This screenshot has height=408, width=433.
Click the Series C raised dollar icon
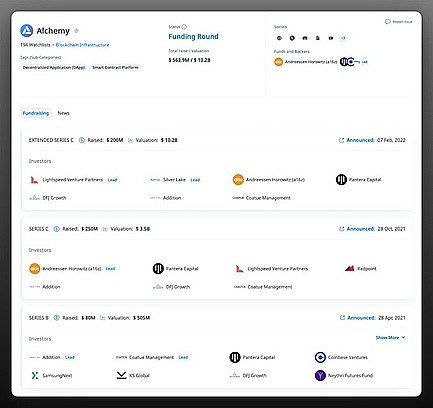pyautogui.click(x=57, y=229)
